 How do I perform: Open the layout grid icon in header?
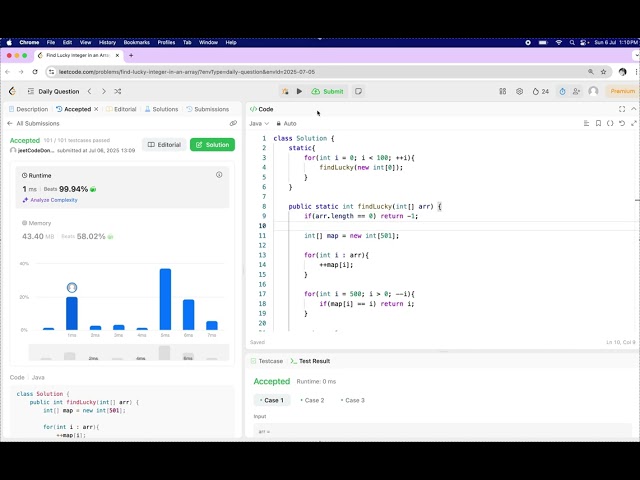502,91
